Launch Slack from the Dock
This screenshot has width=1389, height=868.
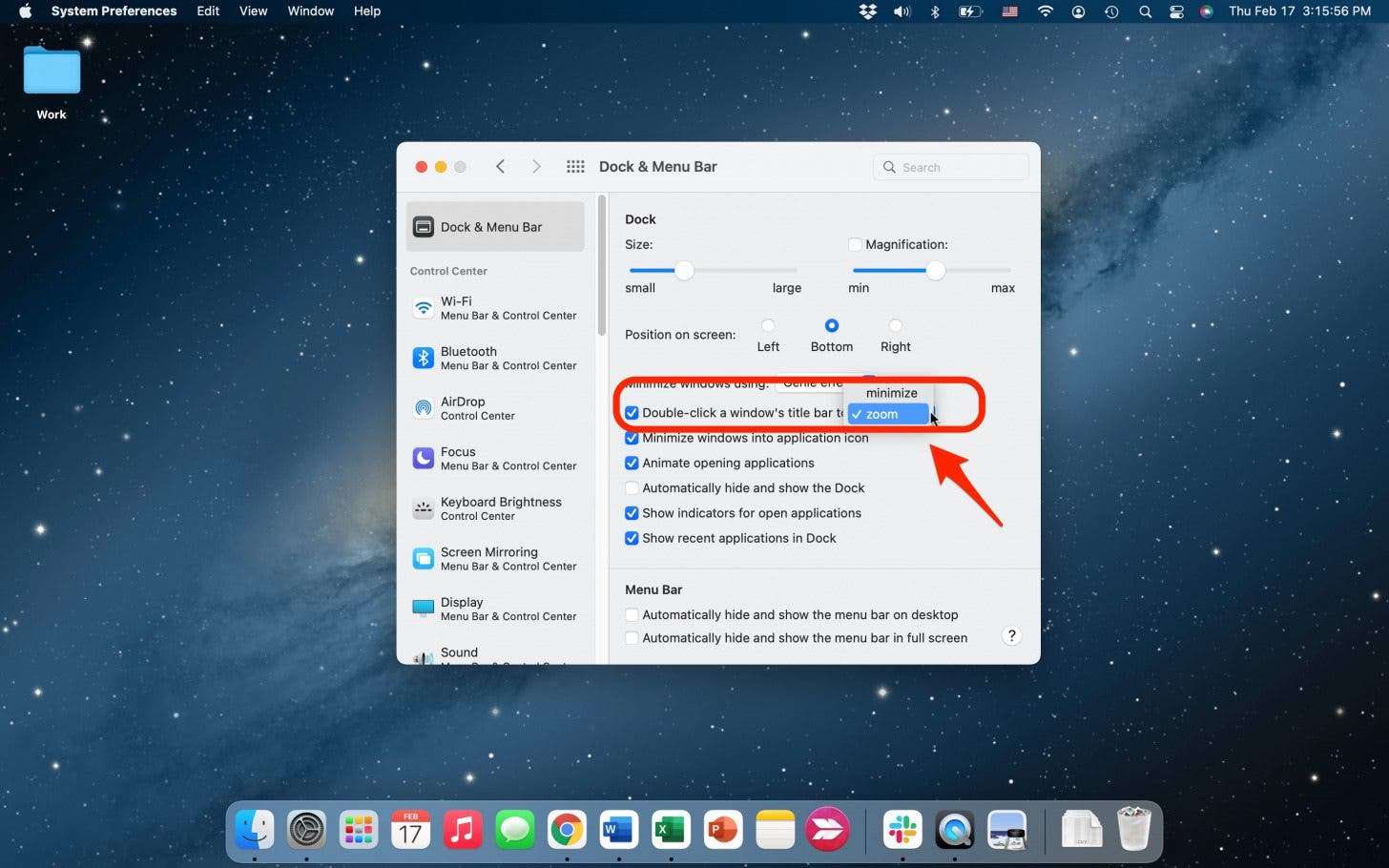coord(902,830)
